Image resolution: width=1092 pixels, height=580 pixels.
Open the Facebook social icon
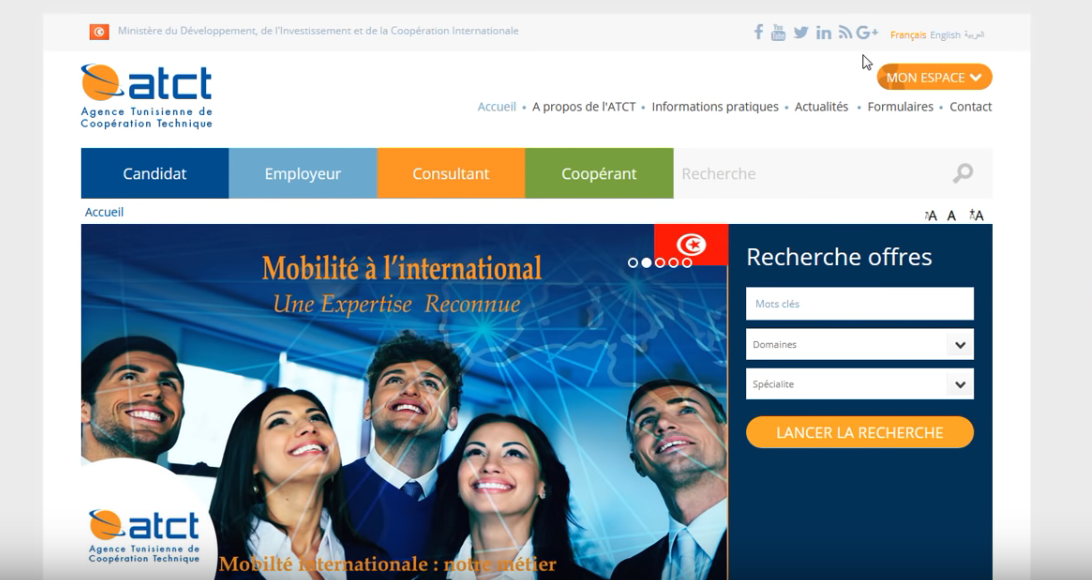click(758, 32)
